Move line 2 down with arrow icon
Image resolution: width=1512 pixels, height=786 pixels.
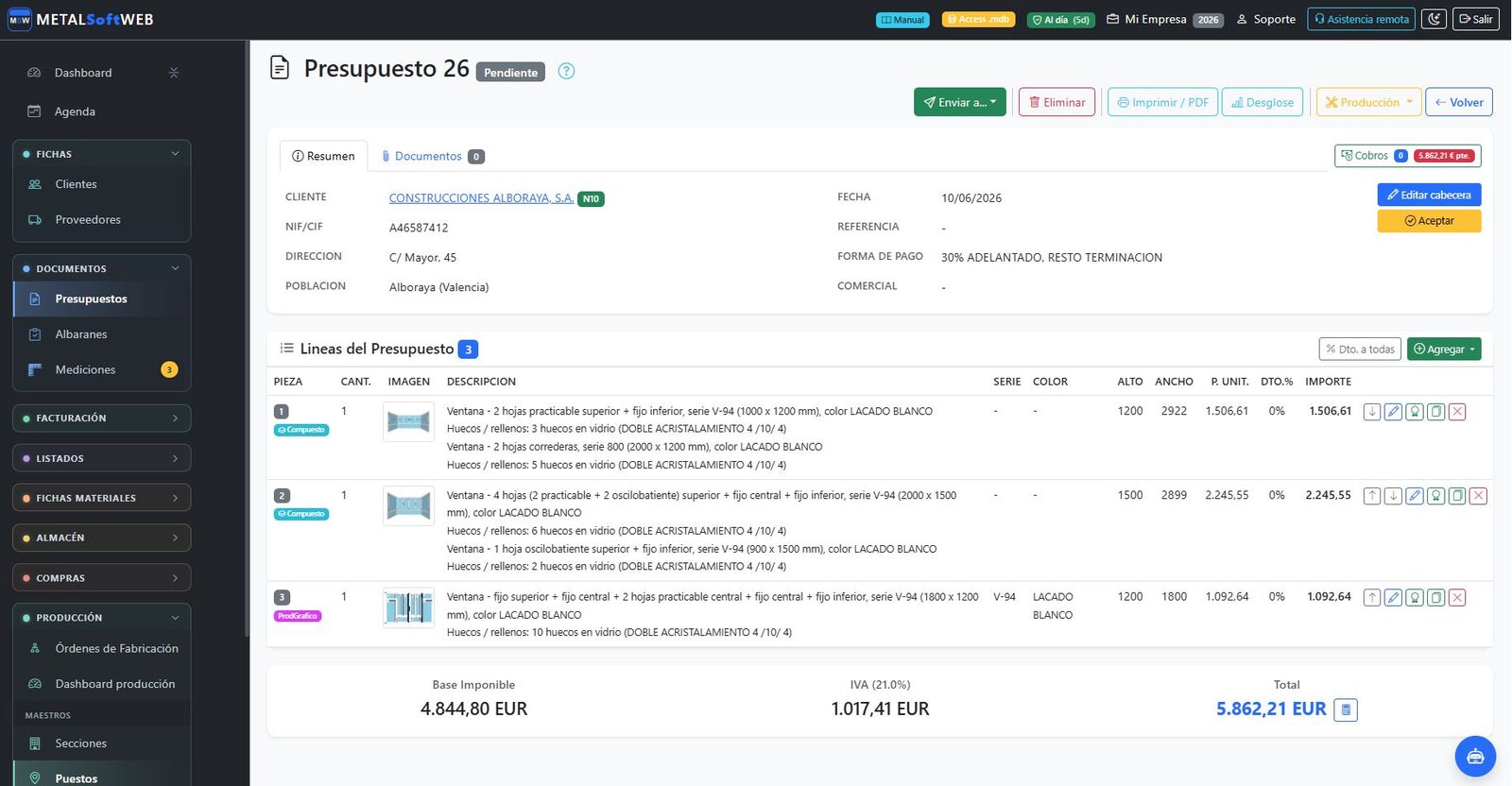1393,496
